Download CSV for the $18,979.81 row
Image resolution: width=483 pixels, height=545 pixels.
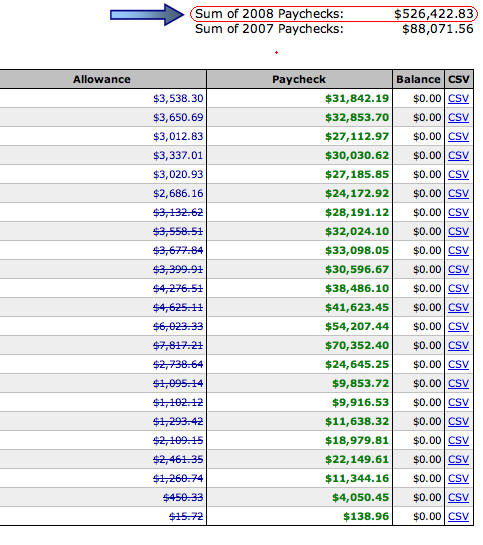coord(458,441)
